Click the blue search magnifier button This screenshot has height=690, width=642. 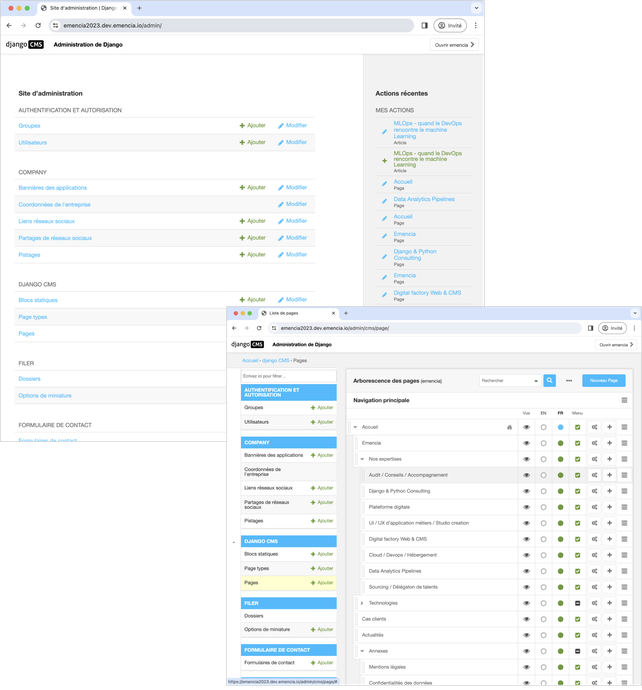click(x=549, y=380)
